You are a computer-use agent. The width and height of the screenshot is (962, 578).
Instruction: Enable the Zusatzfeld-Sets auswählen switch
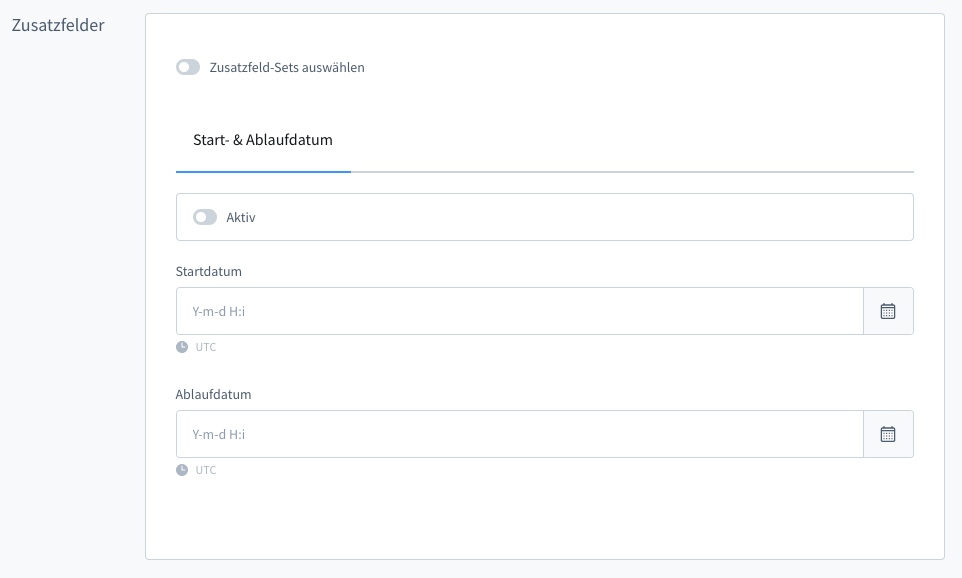pyautogui.click(x=188, y=68)
